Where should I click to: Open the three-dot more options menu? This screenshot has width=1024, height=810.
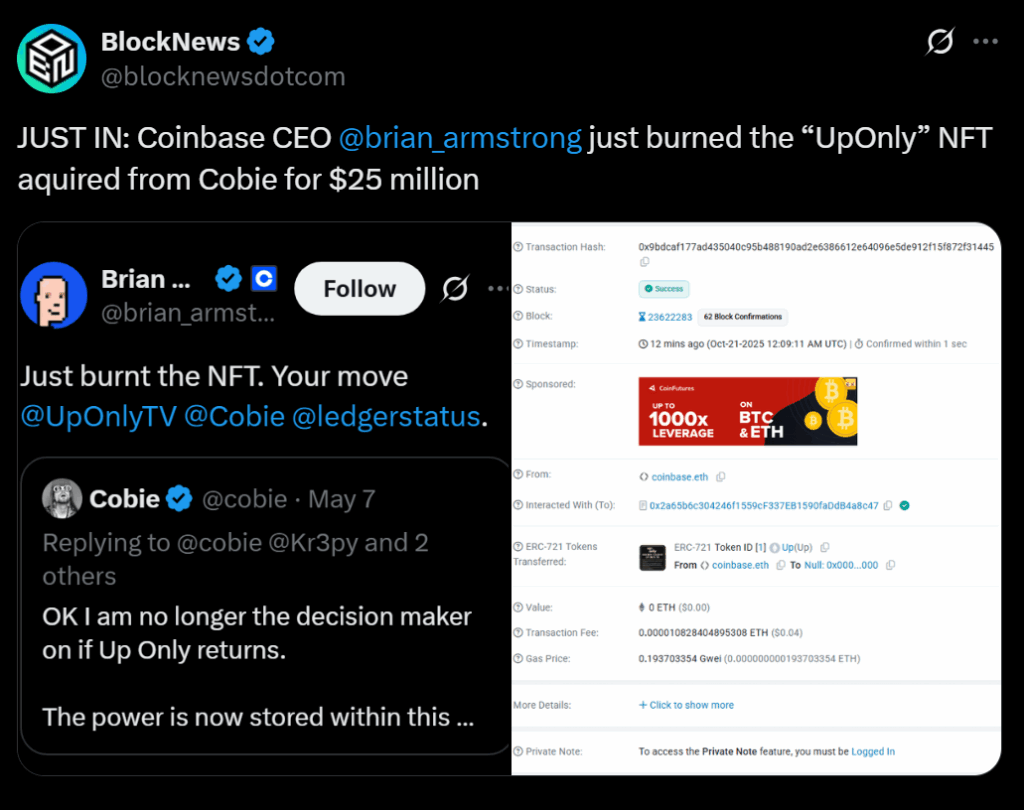(986, 42)
